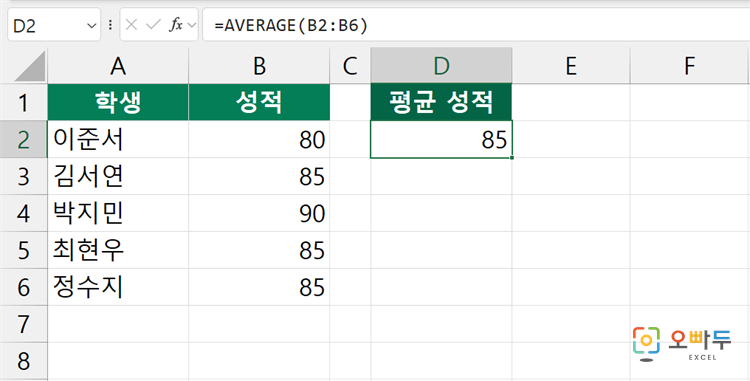750x381 pixels.
Task: Select row 1 header
Action: [x=23, y=102]
